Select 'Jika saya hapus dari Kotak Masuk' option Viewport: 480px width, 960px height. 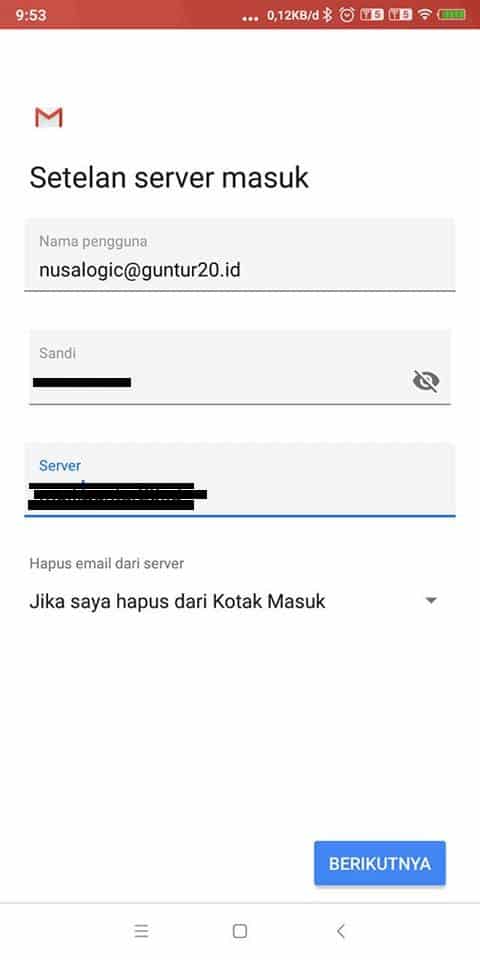178,601
